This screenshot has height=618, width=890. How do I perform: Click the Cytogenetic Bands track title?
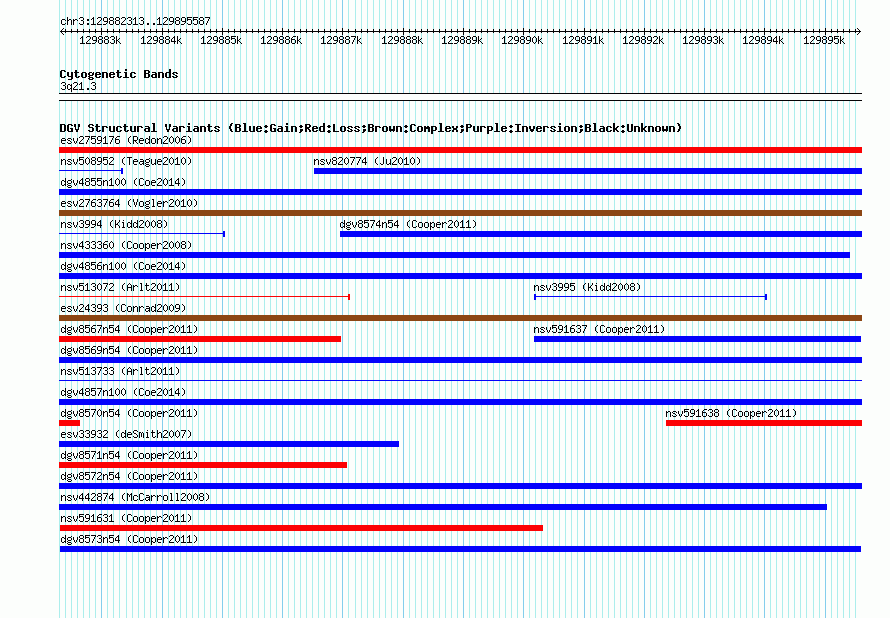(x=119, y=74)
